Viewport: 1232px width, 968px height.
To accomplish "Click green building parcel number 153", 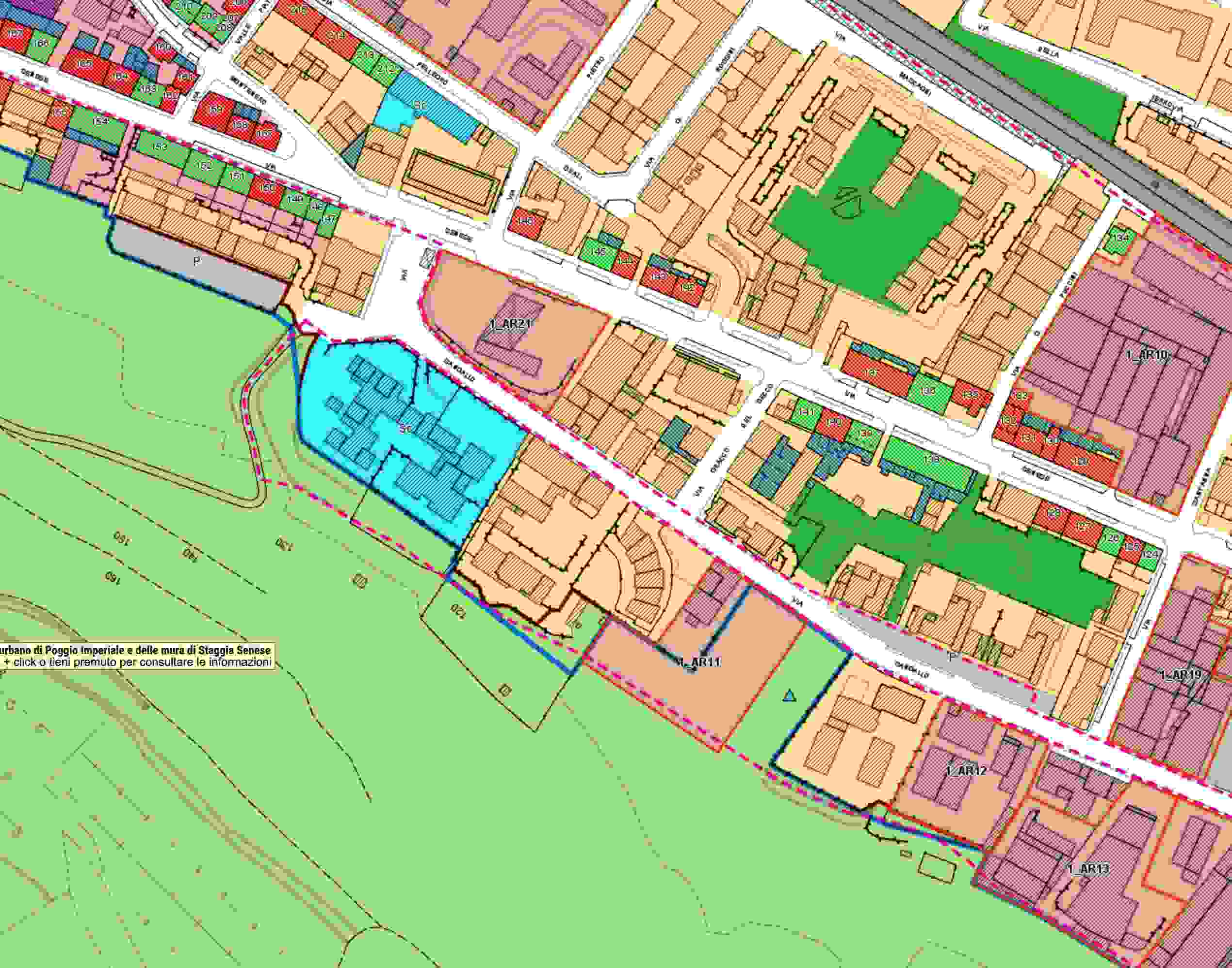I will [161, 147].
